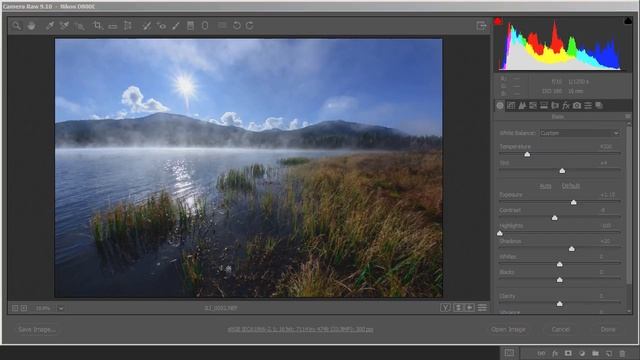The image size is (640, 360).
Task: Click the Done button
Action: coord(608,329)
